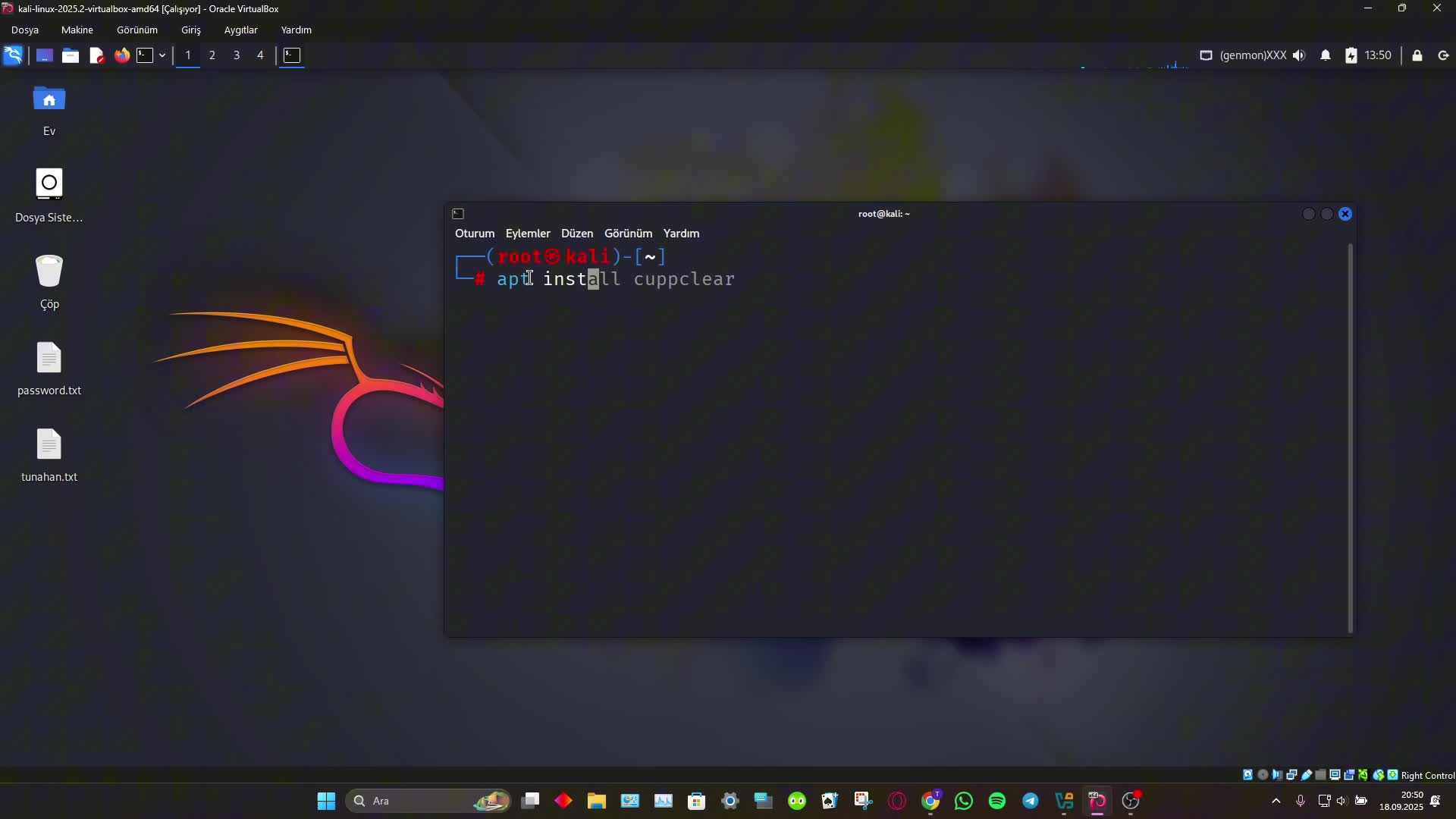This screenshot has width=1456, height=819.
Task: Open the terminal Oturum menu
Action: click(475, 234)
